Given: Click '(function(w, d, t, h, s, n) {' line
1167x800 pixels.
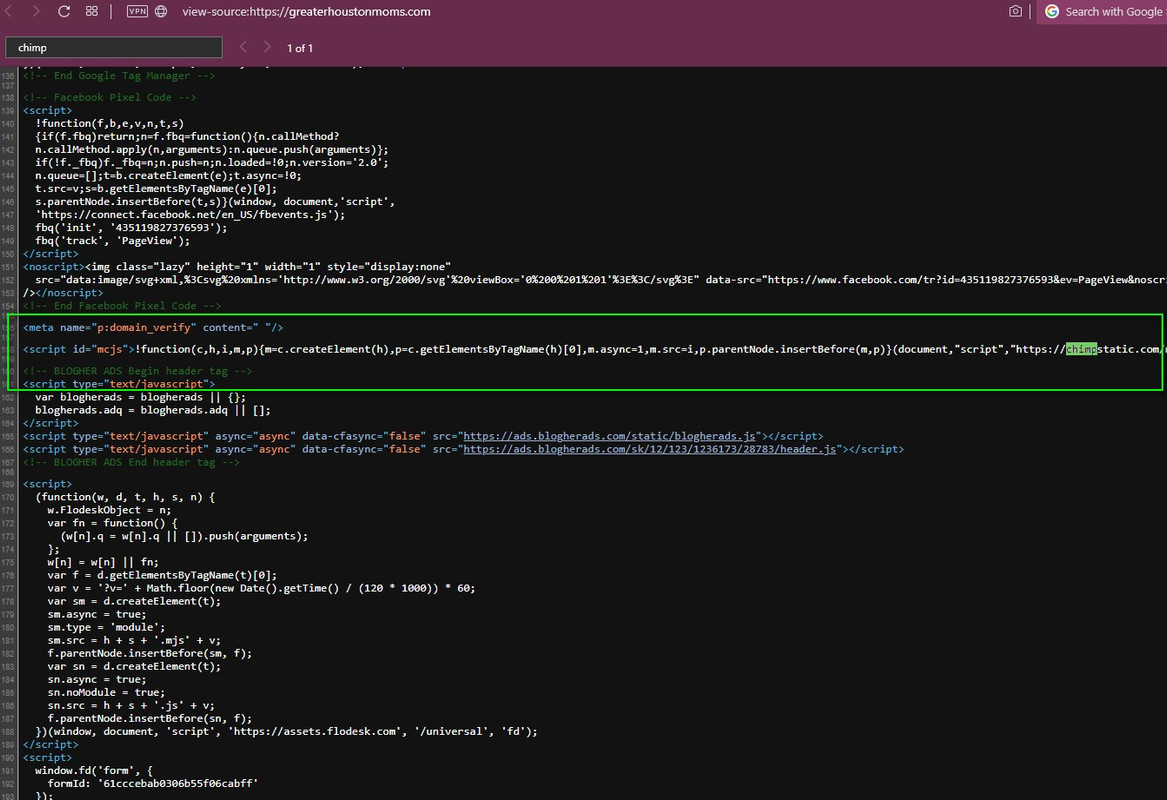Looking at the screenshot, I should pyautogui.click(x=125, y=497).
